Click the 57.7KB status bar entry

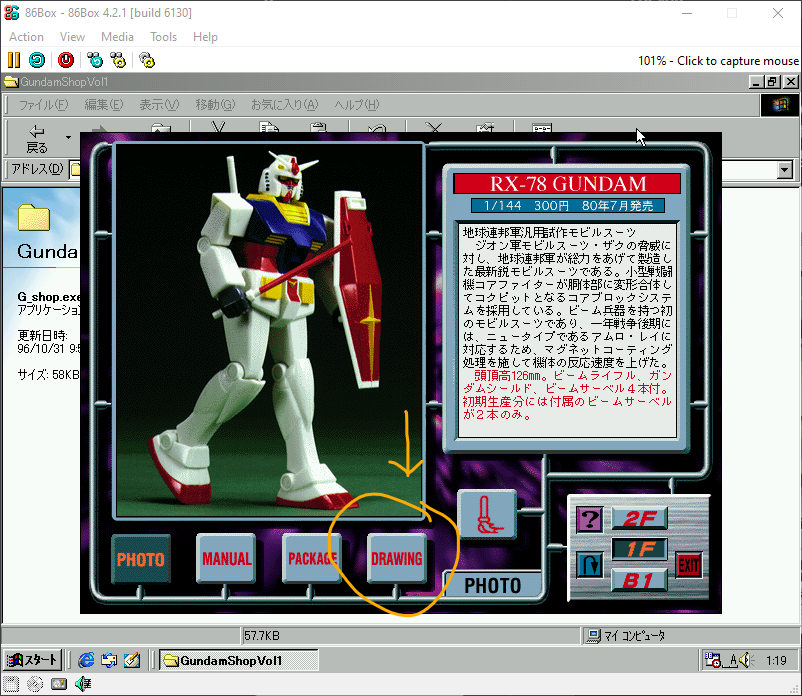262,636
